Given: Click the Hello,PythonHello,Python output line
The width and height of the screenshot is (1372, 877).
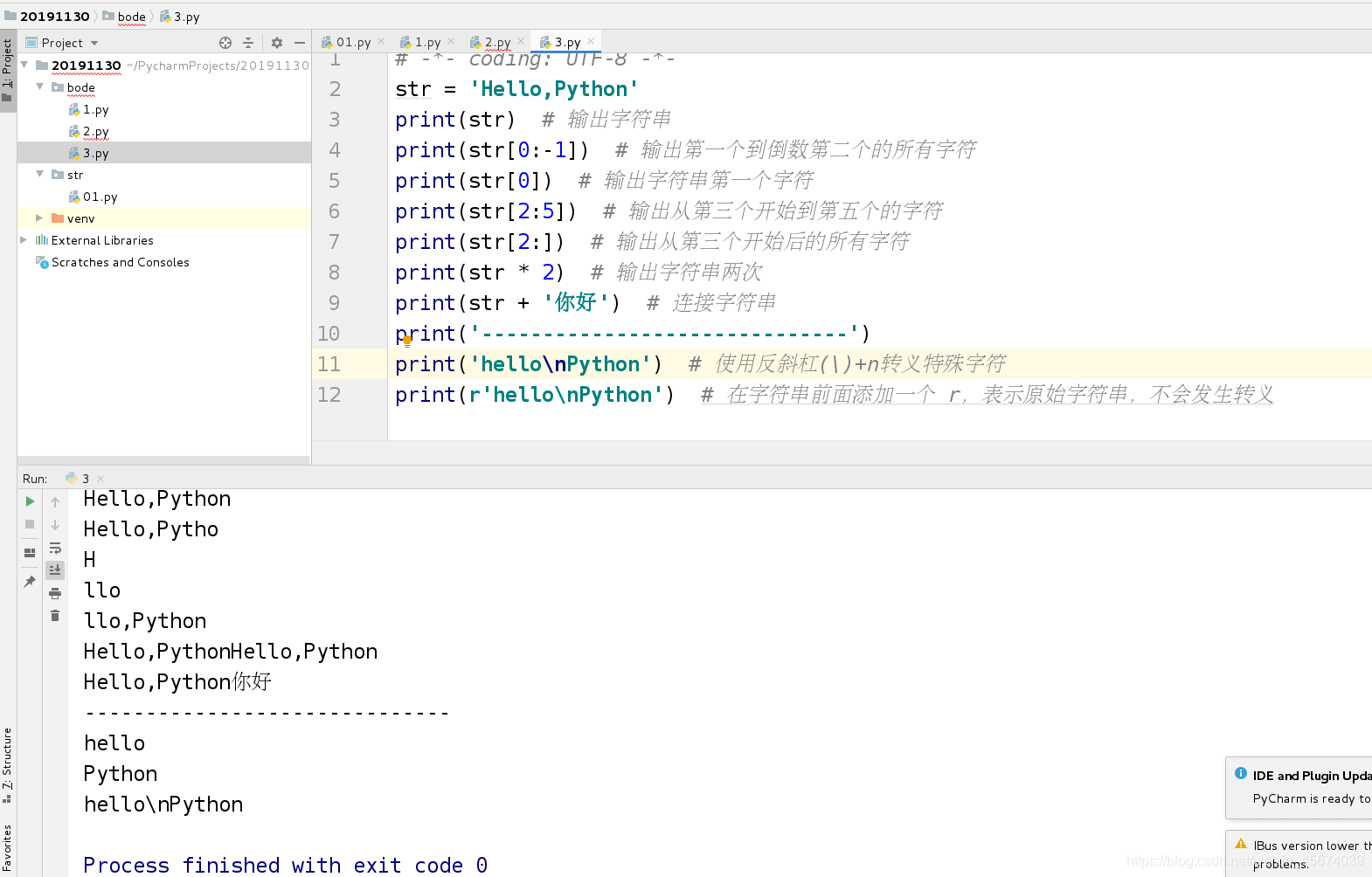Looking at the screenshot, I should pyautogui.click(x=231, y=652).
